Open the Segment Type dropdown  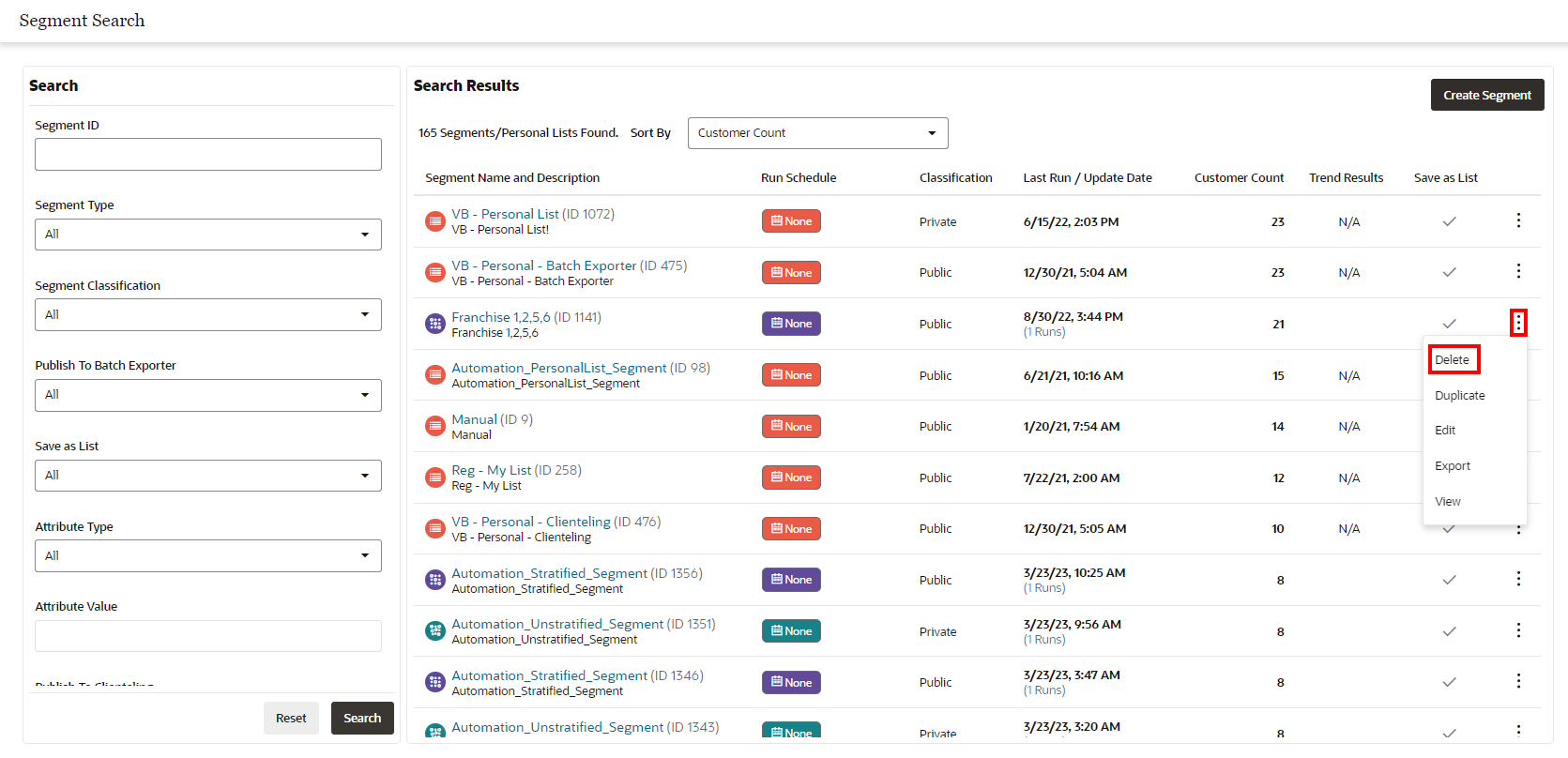208,235
